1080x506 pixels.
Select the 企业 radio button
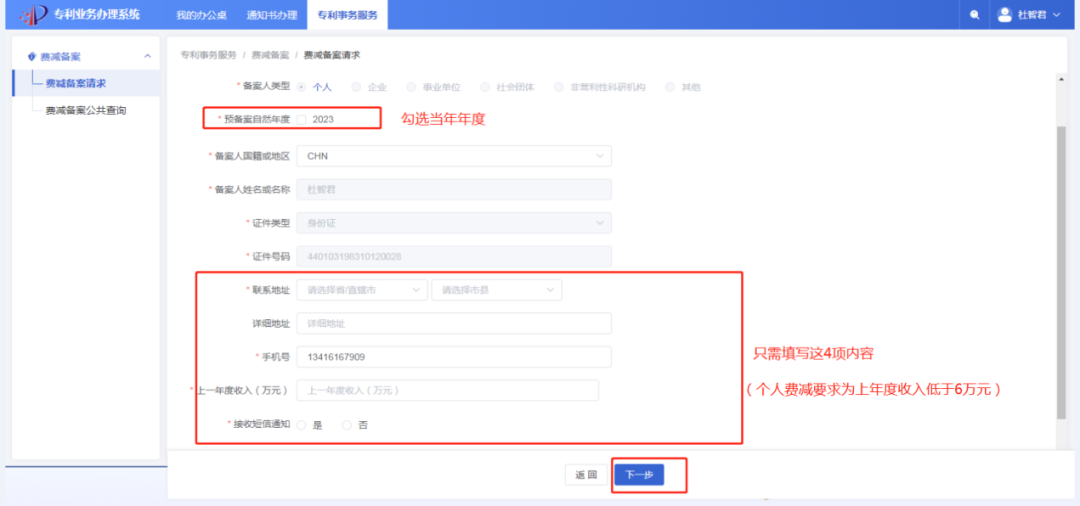tap(356, 87)
